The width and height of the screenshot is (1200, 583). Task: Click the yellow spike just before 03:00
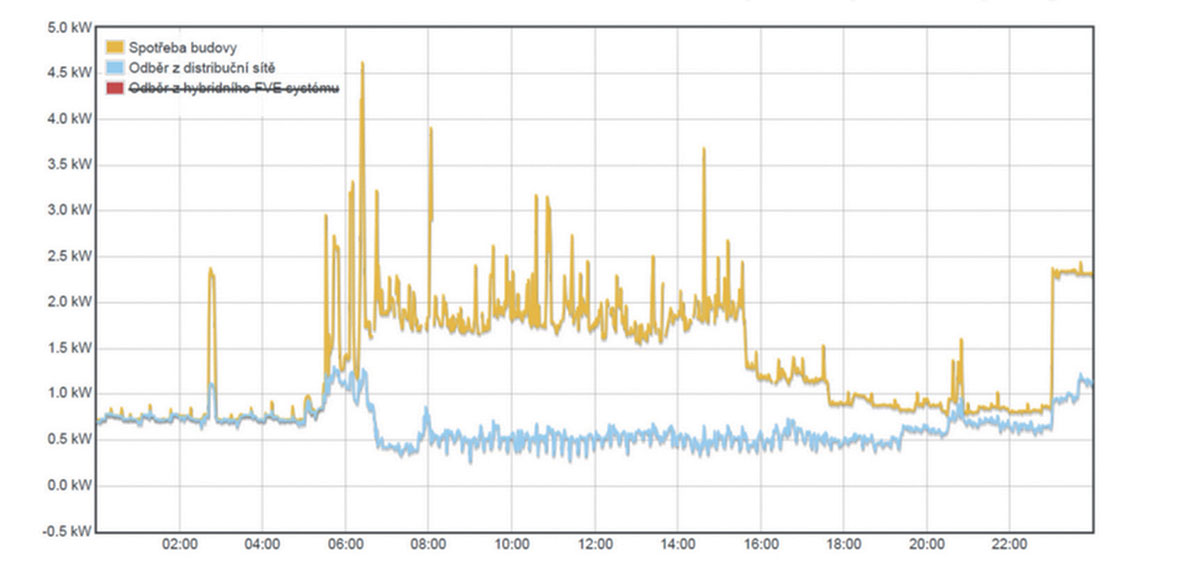211,270
